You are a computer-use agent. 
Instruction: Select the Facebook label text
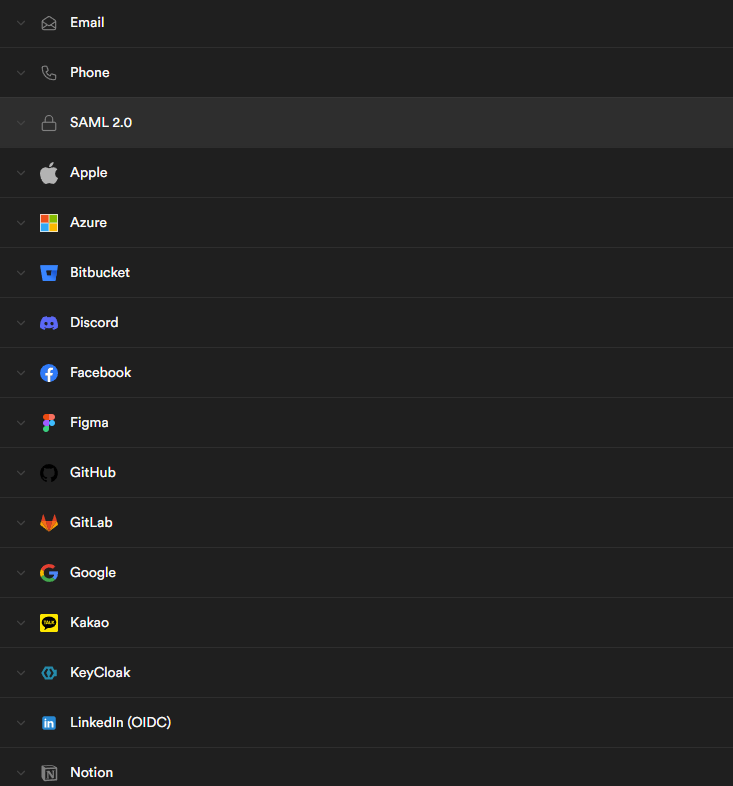coord(101,372)
